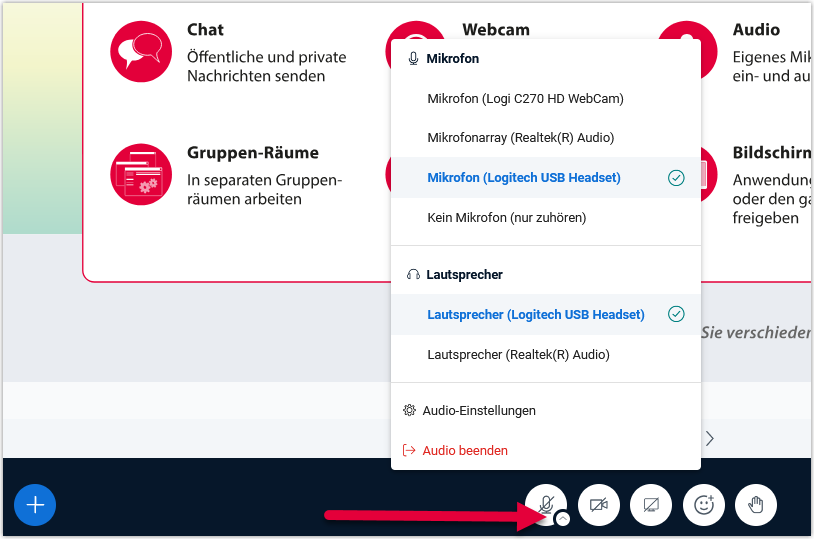Image resolution: width=815 pixels, height=540 pixels.
Task: Choose Mikrofonarray (Realtek(R) Audio)
Action: tap(520, 137)
